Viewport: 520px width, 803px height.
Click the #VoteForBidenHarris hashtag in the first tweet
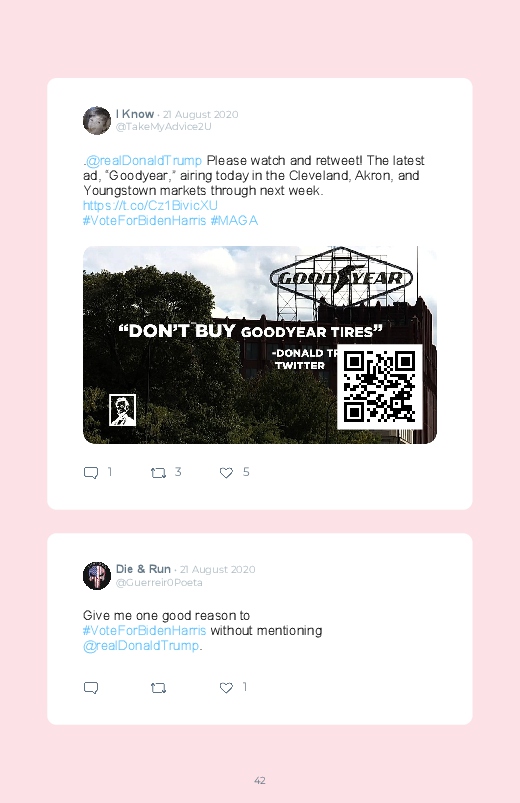(x=144, y=221)
